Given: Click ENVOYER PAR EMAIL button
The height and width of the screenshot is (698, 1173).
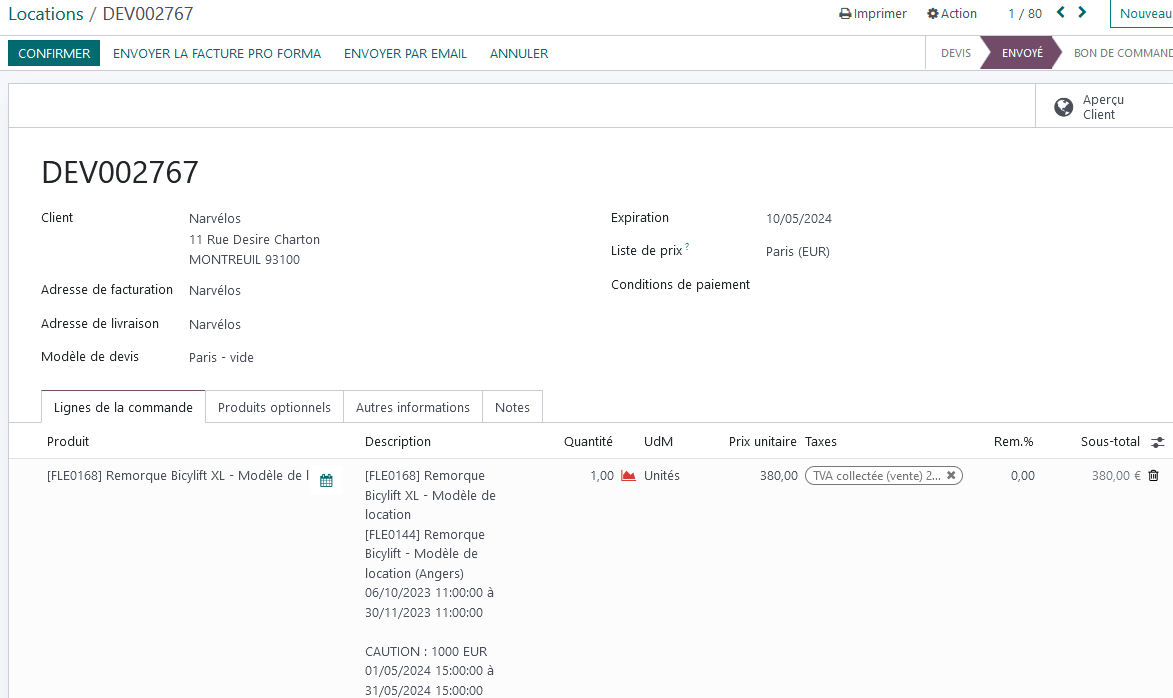Looking at the screenshot, I should (405, 53).
